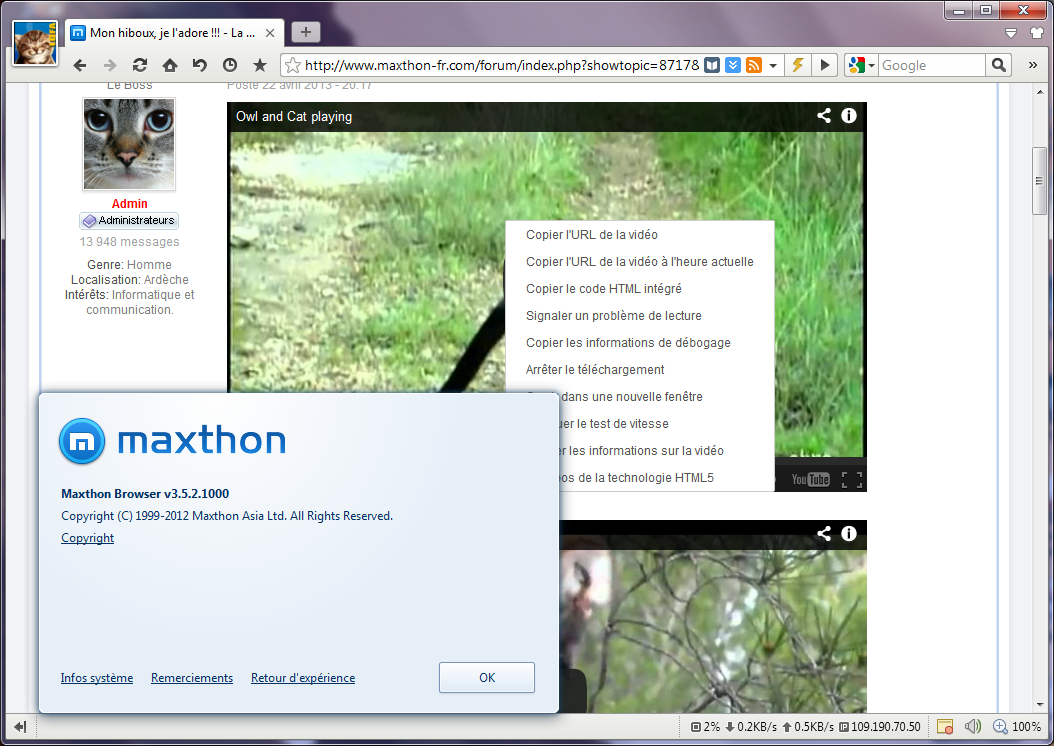The height and width of the screenshot is (746, 1054).
Task: Open the Copyright link
Action: pos(87,538)
